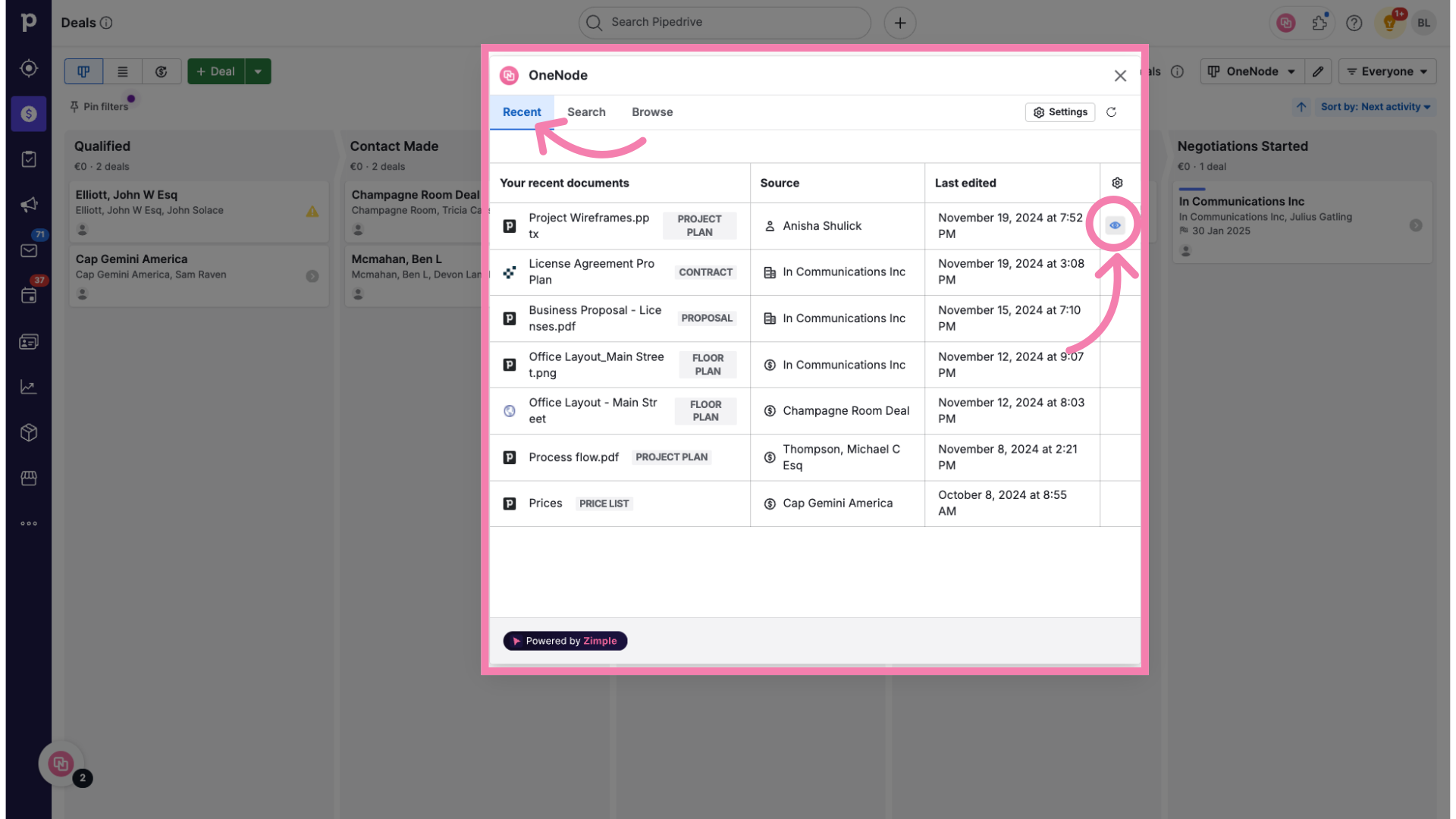Click the eye preview icon for Project Wireframes
The width and height of the screenshot is (1456, 819).
pyautogui.click(x=1115, y=225)
